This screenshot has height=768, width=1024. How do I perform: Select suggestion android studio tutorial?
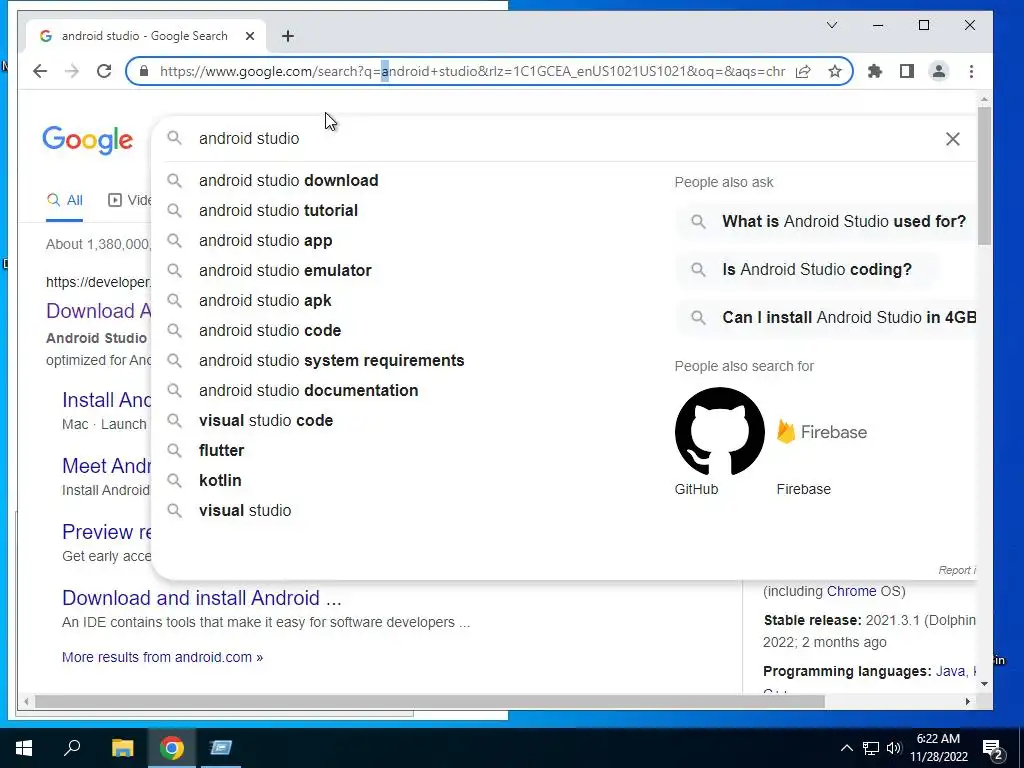click(278, 210)
